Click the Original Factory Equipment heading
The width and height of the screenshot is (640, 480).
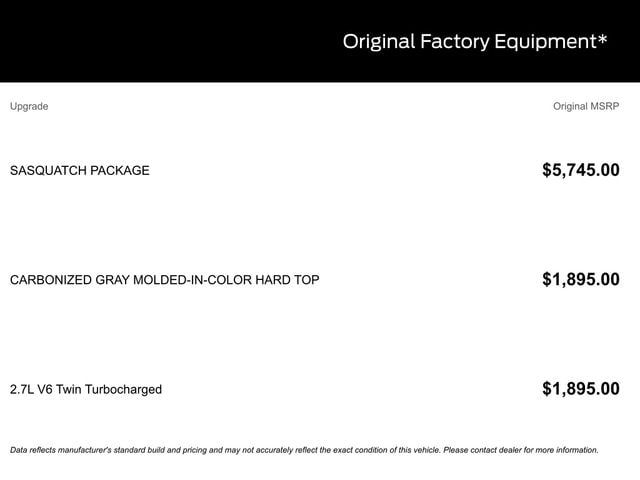click(474, 42)
